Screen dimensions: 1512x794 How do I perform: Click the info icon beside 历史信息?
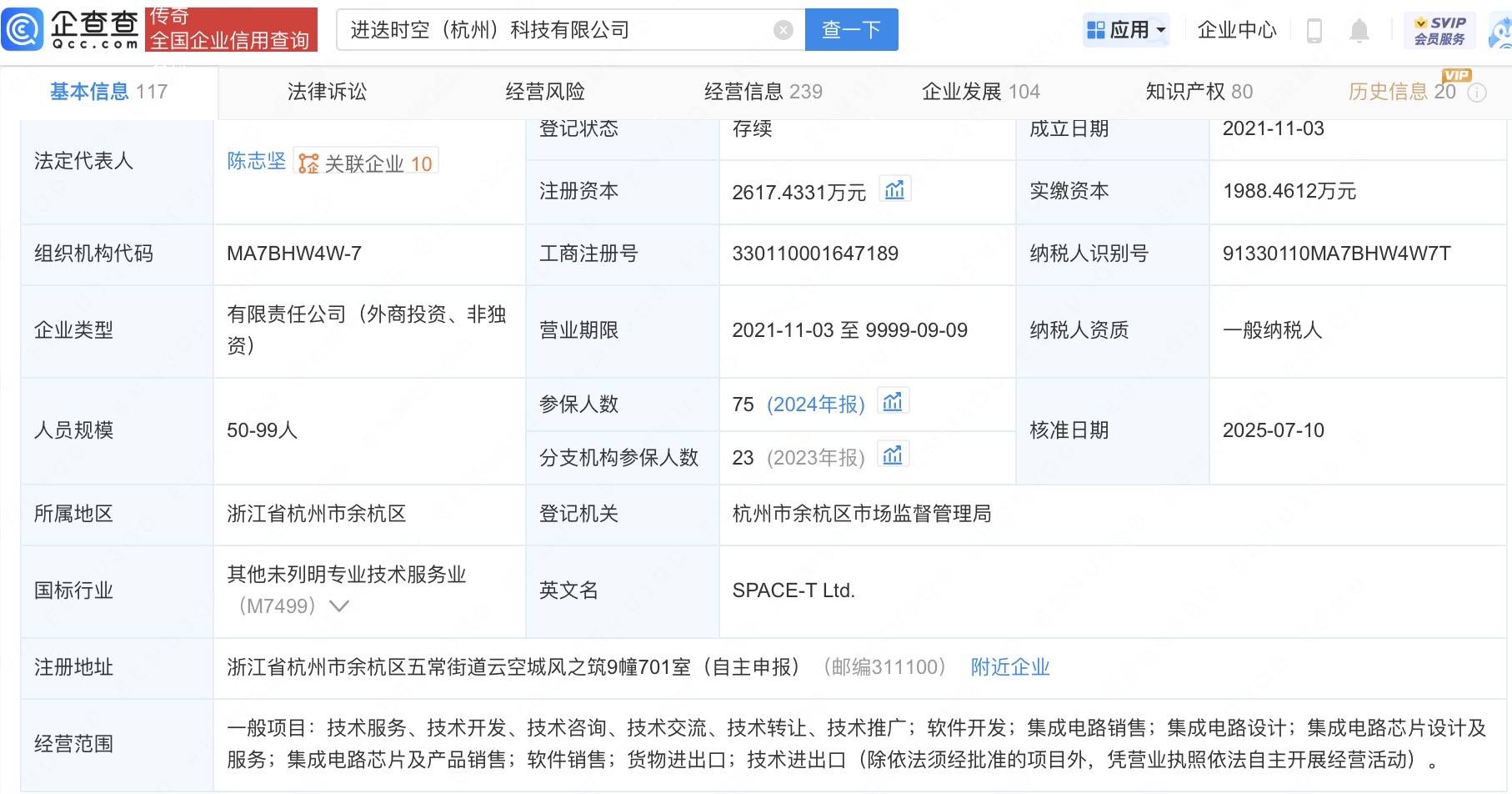pyautogui.click(x=1477, y=93)
